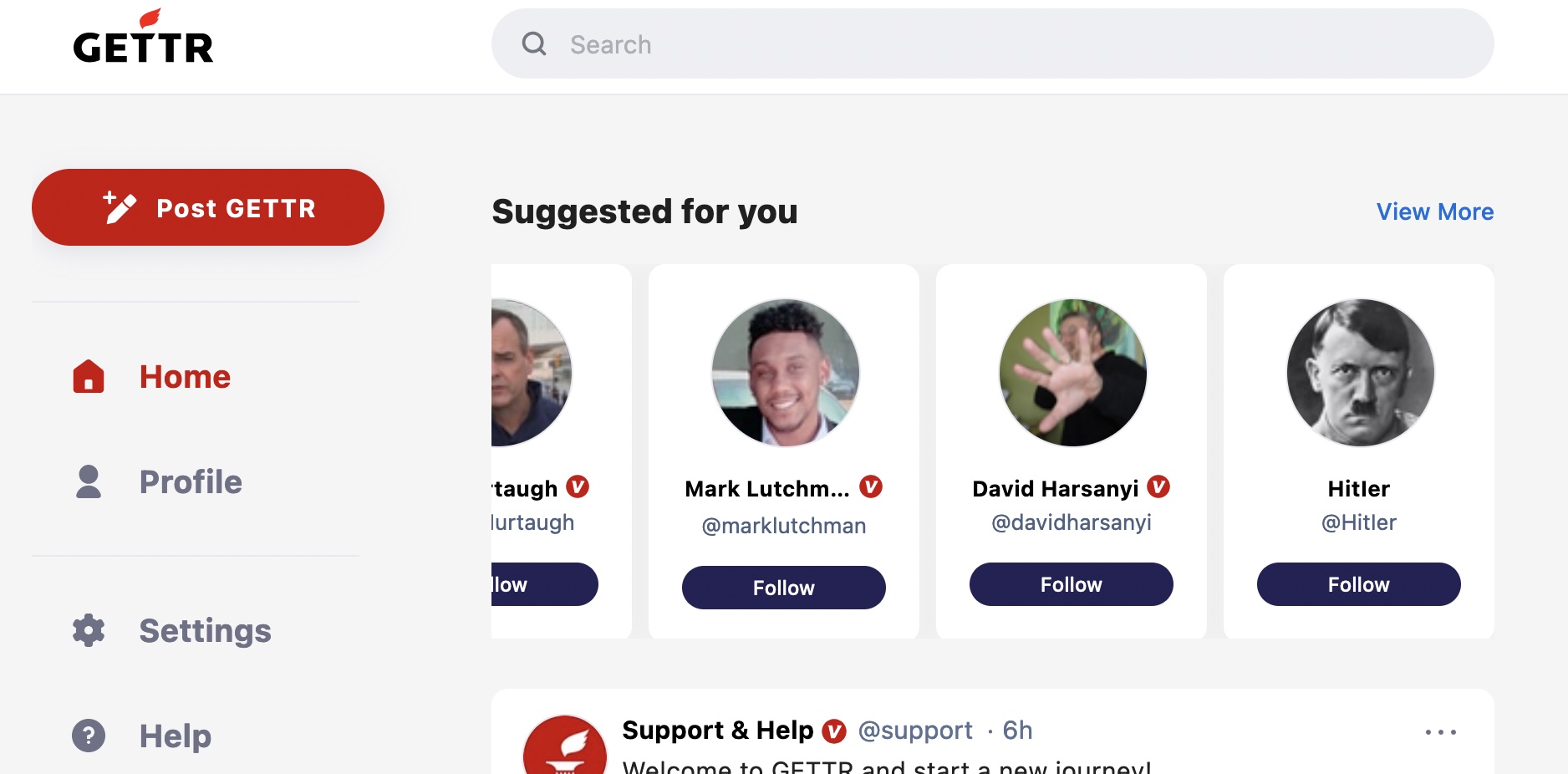Screen dimensions: 1568x774
Task: Click the Profile person icon
Action: [89, 481]
